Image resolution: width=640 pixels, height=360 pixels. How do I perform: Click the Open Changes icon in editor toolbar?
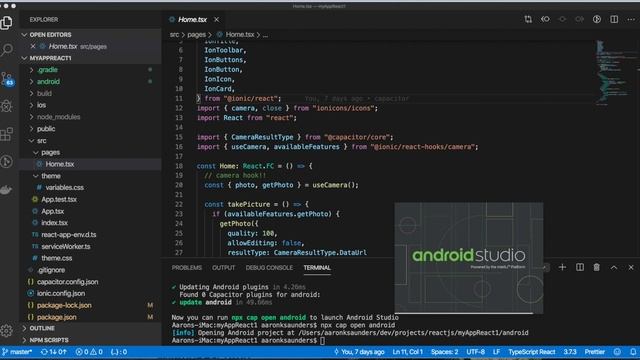point(528,19)
